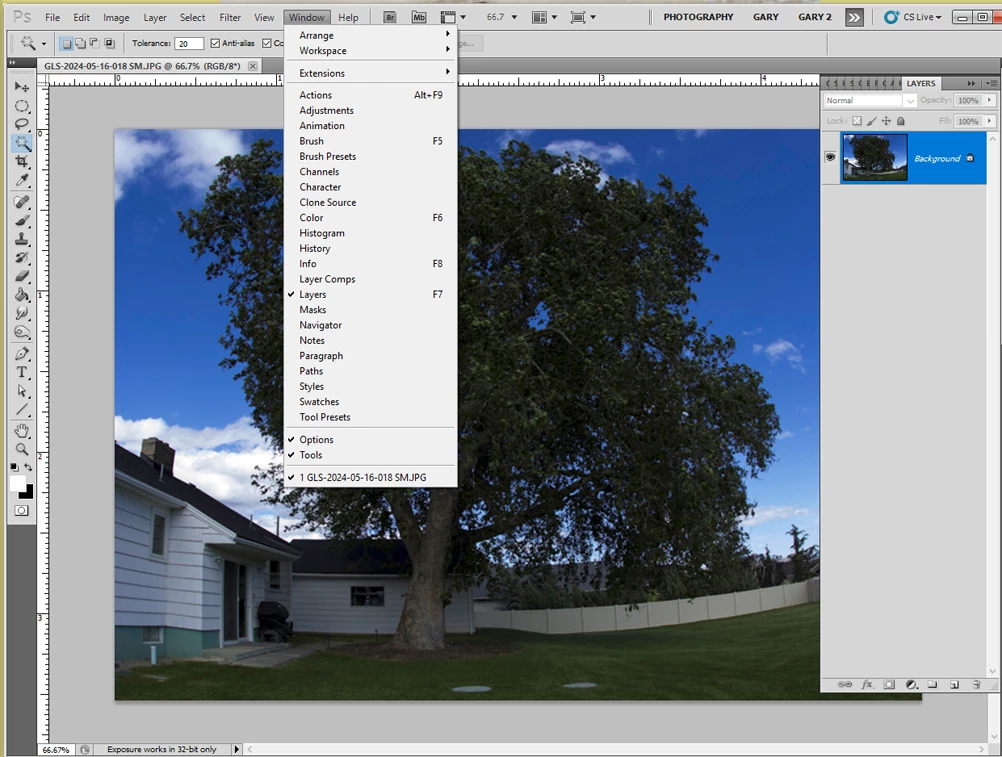Viewport: 1002px width, 757px height.
Task: Create a new layer icon
Action: (x=954, y=684)
